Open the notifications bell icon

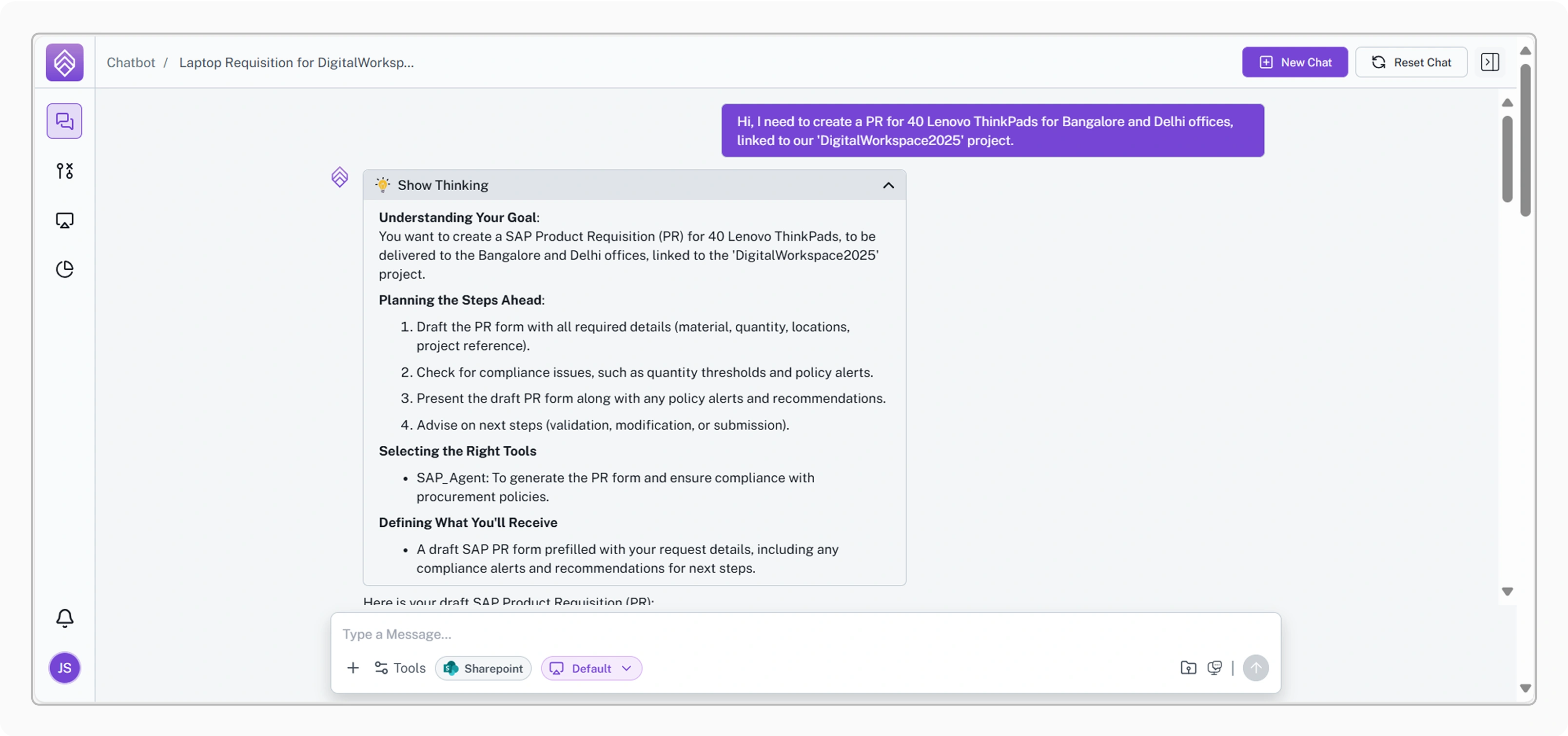coord(64,618)
